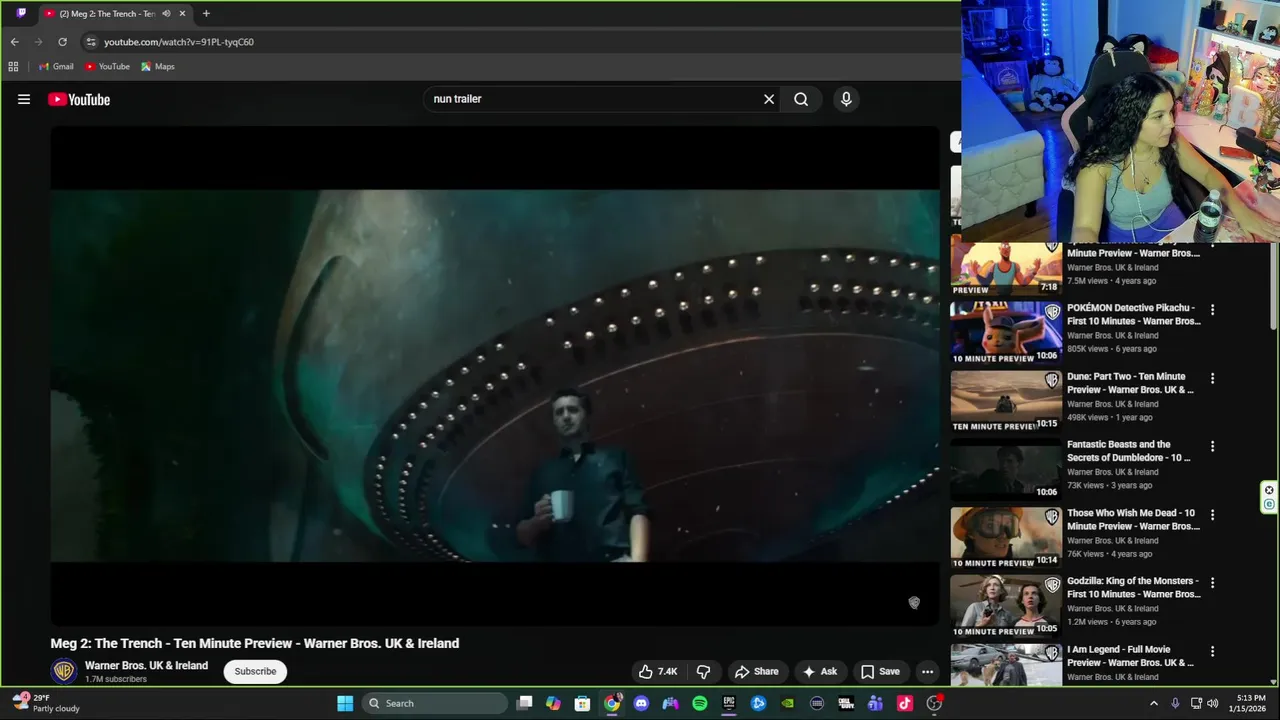Open Microsoft Store from the taskbar
The width and height of the screenshot is (1280, 720).
click(582, 703)
